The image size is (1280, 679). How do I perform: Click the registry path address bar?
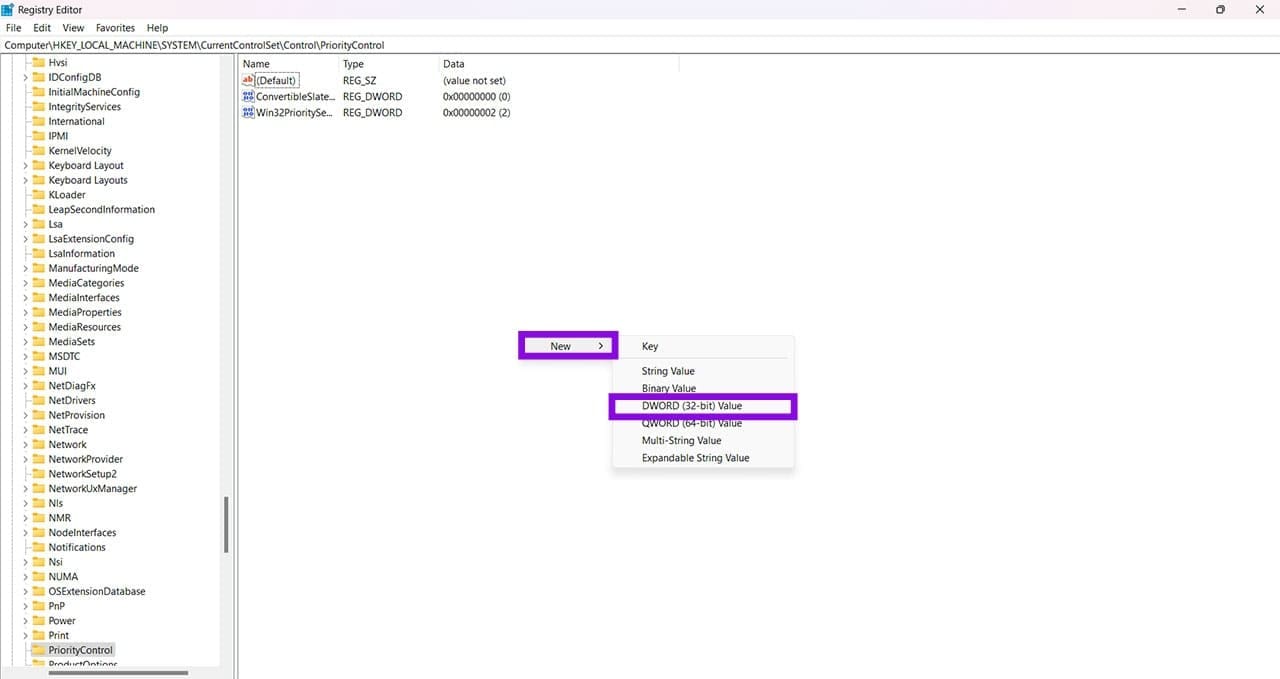[640, 45]
